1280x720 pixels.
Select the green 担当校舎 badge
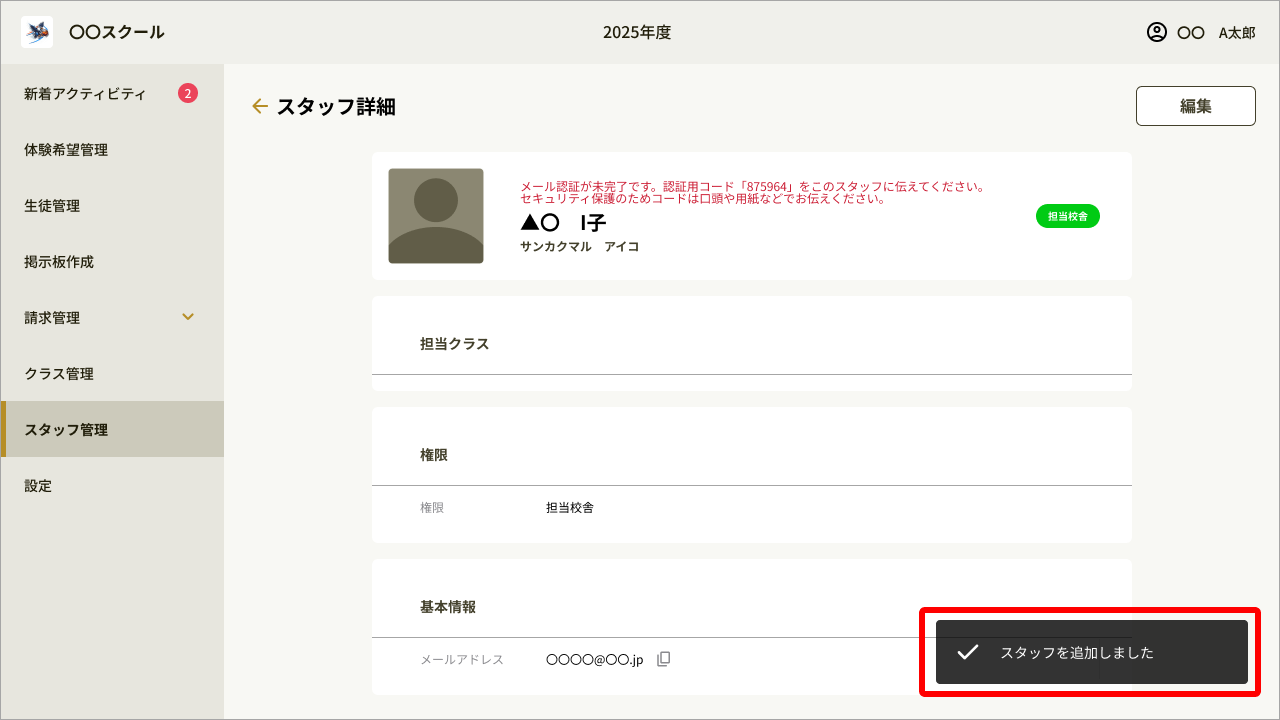pos(1067,215)
